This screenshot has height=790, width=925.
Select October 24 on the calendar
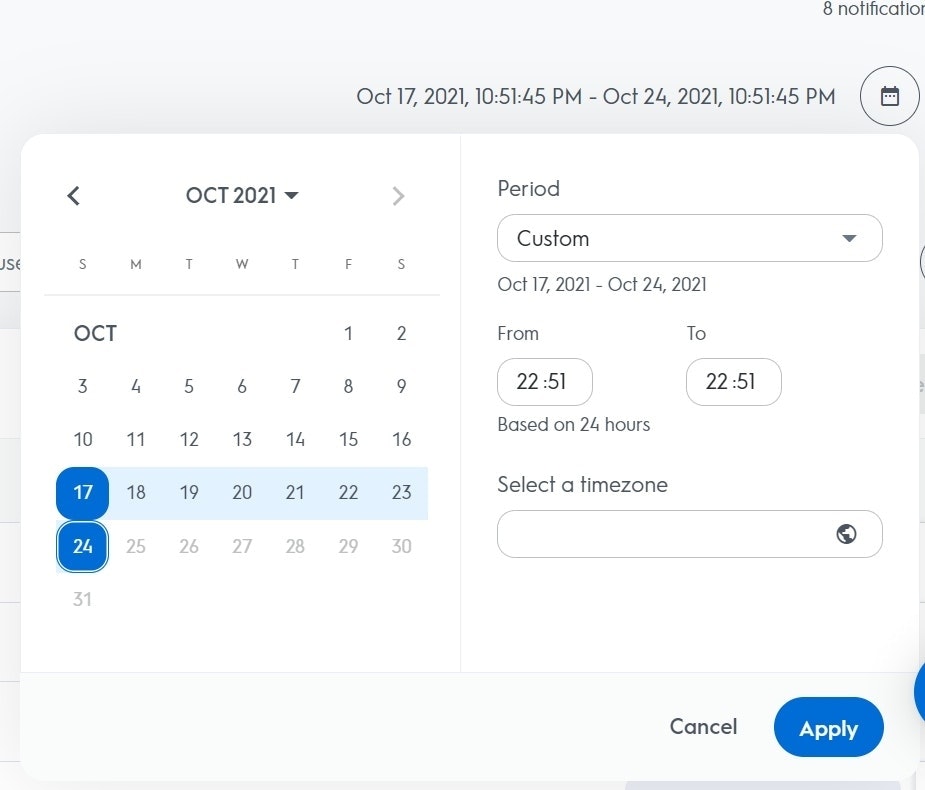(83, 546)
